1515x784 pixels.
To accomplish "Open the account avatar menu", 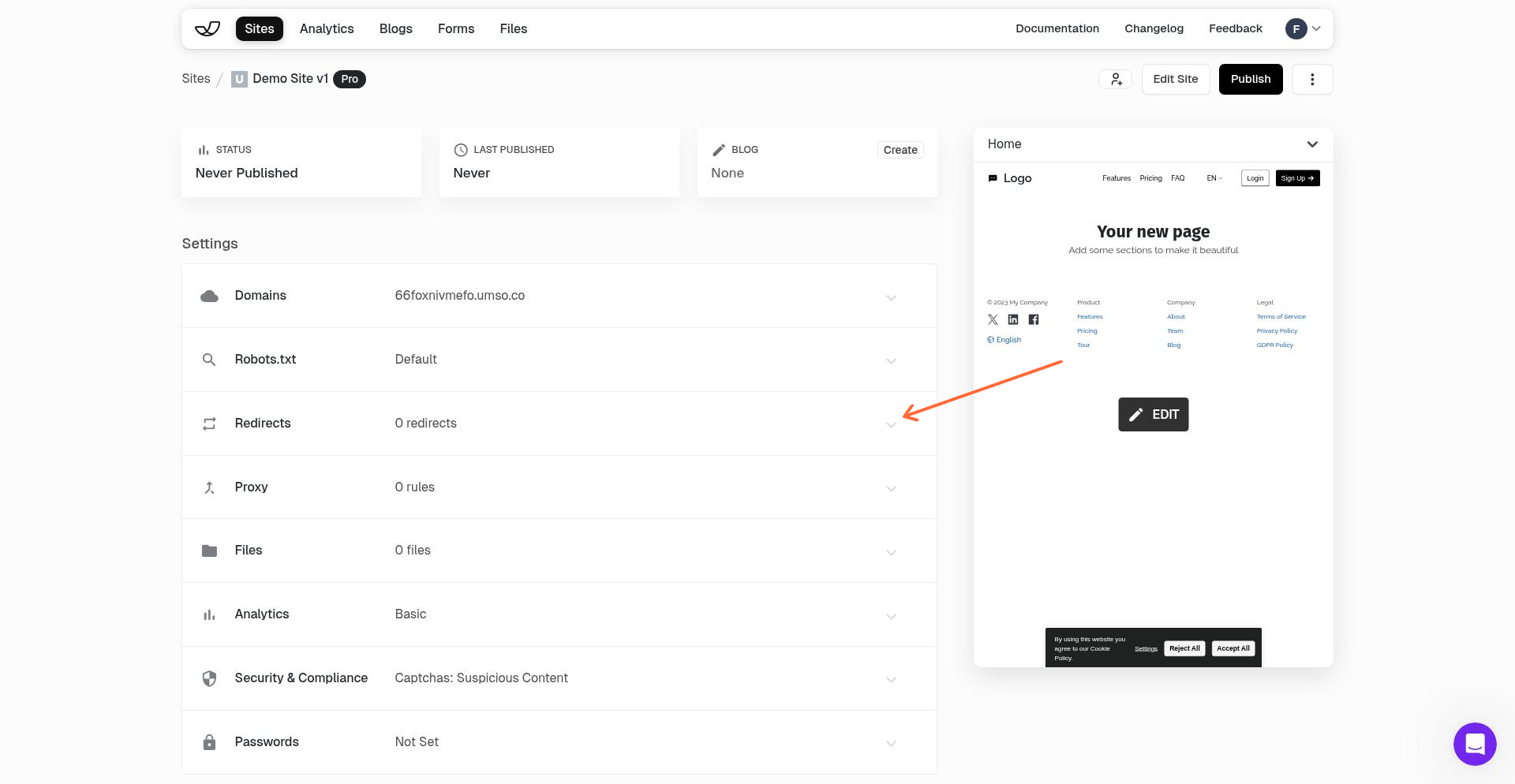I will coord(1302,28).
